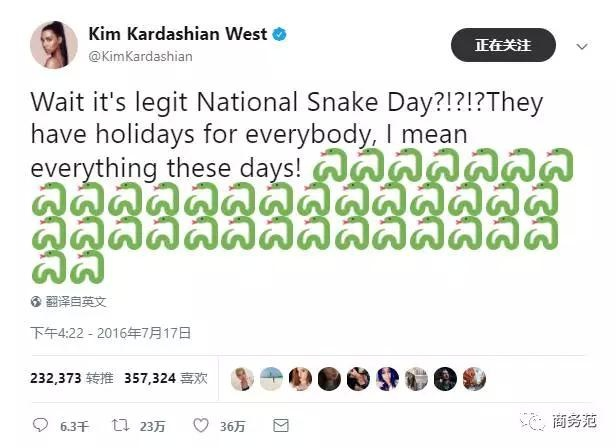Open the beach photo liker avatar
This screenshot has height=448, width=616.
(271, 379)
